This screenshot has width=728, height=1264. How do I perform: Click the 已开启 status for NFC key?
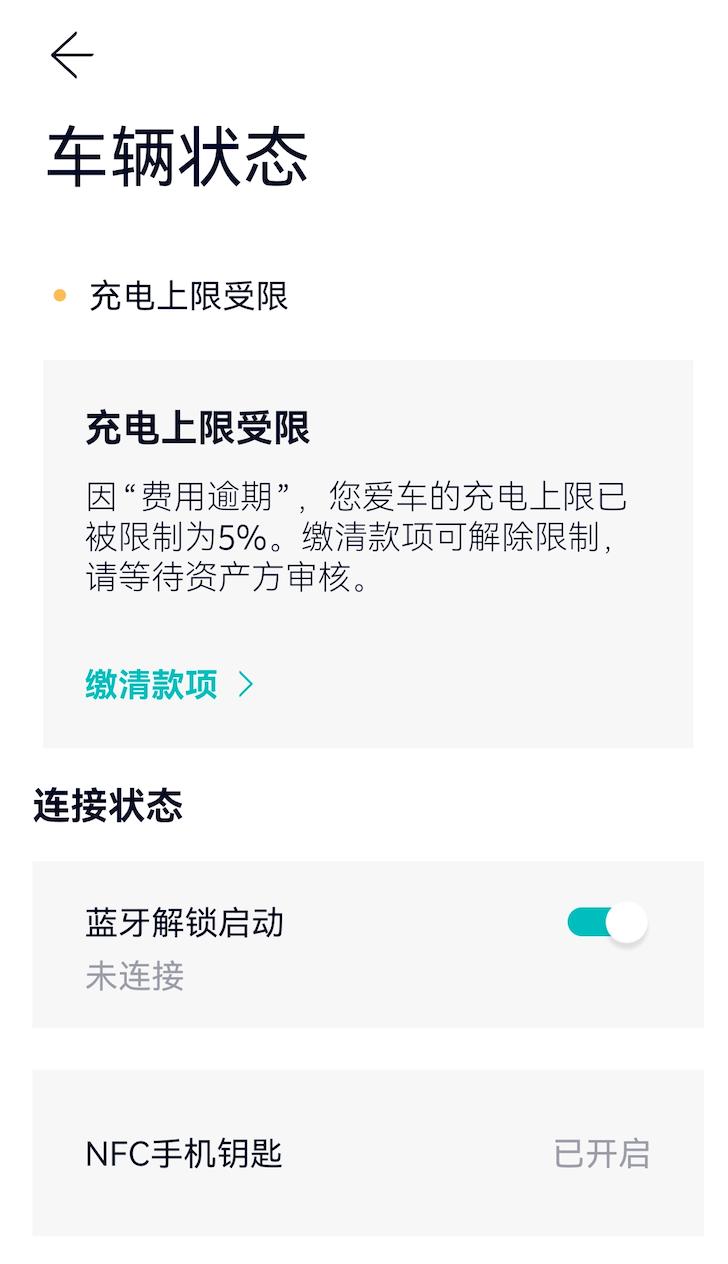(x=601, y=1153)
